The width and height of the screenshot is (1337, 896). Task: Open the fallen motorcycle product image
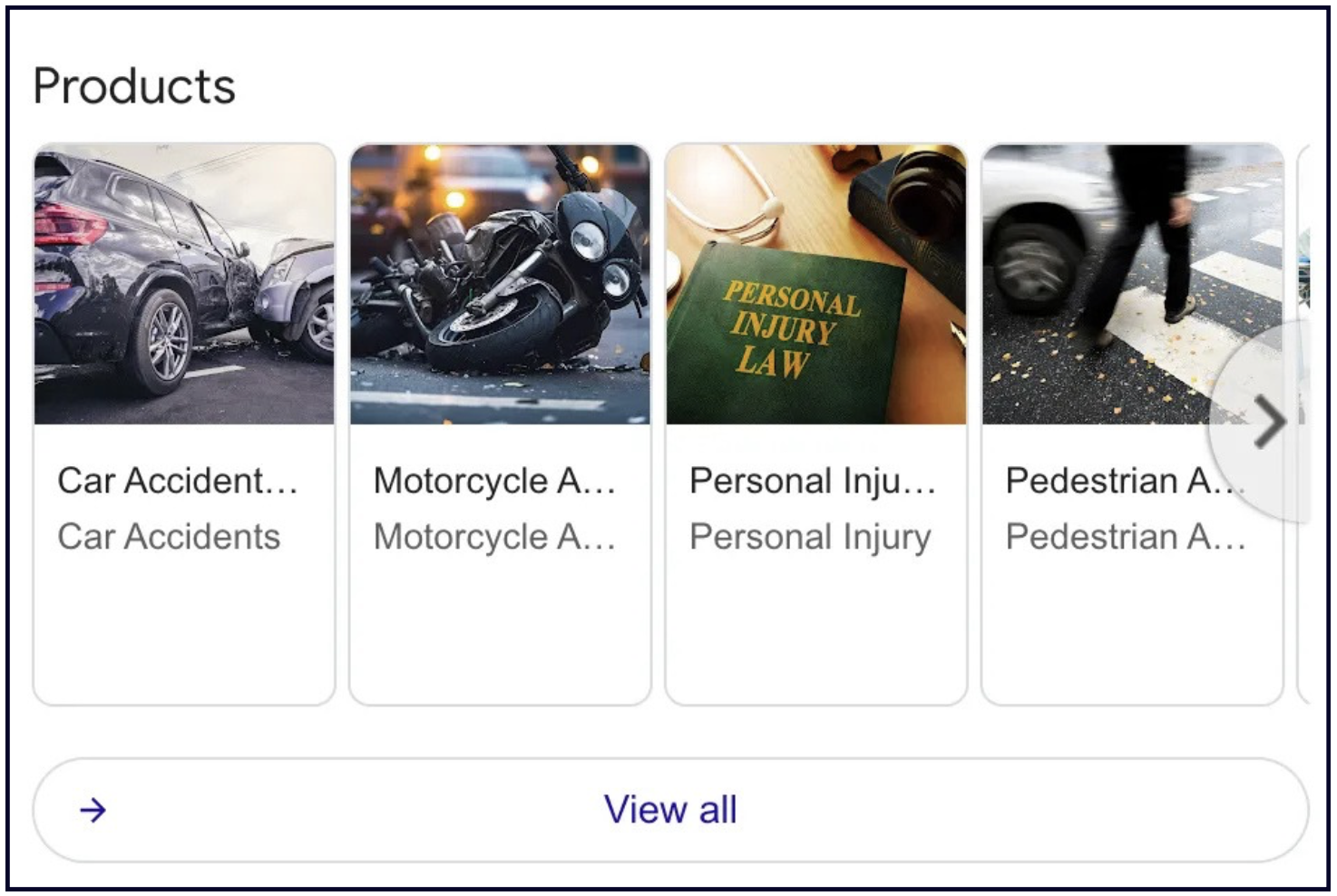pyautogui.click(x=500, y=284)
